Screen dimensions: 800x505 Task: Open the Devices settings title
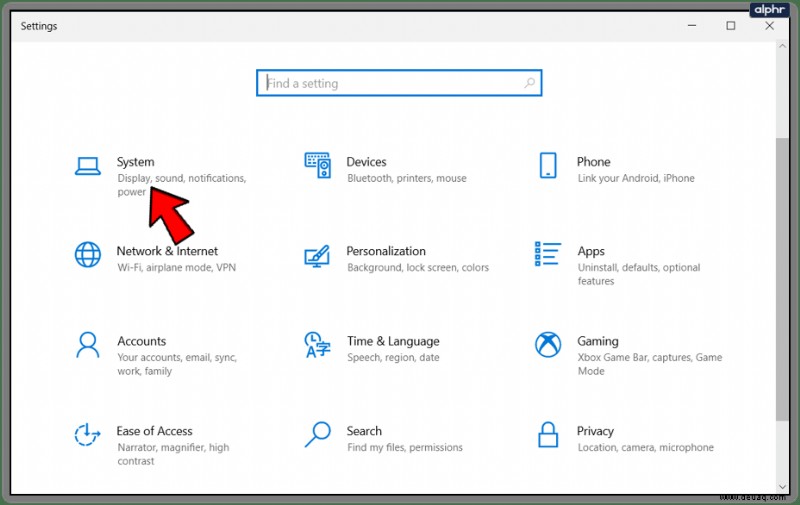(366, 162)
